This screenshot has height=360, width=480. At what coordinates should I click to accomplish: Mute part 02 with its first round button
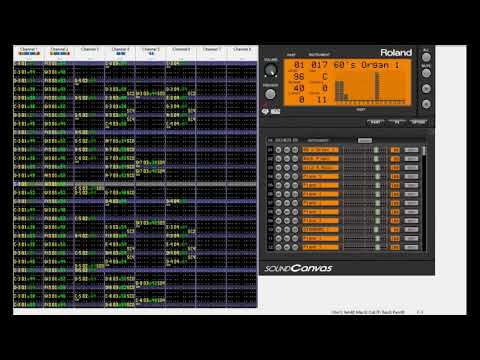[278, 159]
